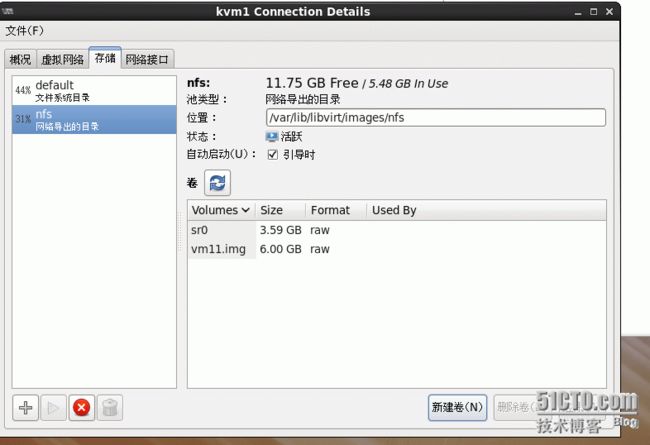
Task: Select the vm11.img volume row
Action: tap(397, 249)
